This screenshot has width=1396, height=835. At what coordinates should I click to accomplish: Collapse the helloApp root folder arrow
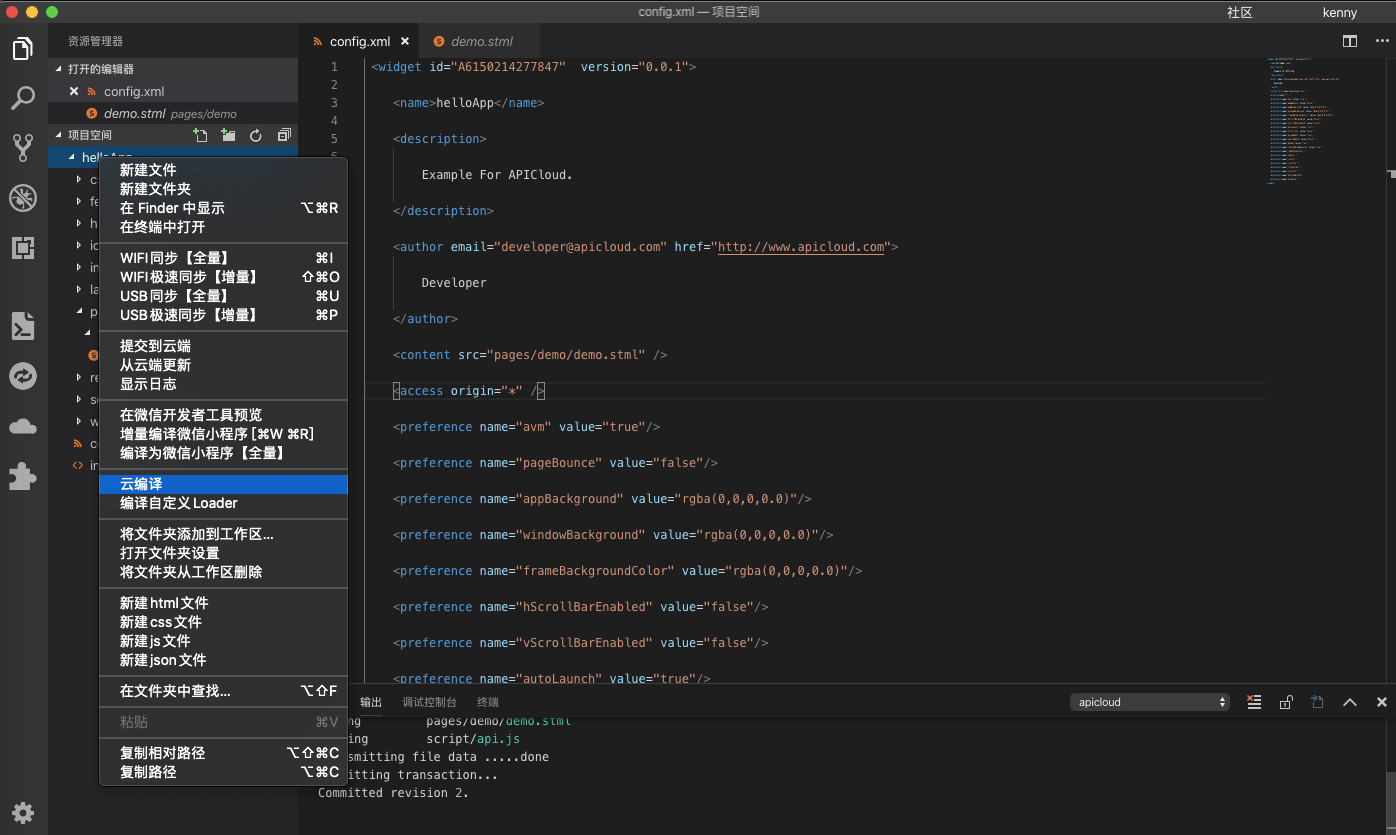click(x=72, y=157)
